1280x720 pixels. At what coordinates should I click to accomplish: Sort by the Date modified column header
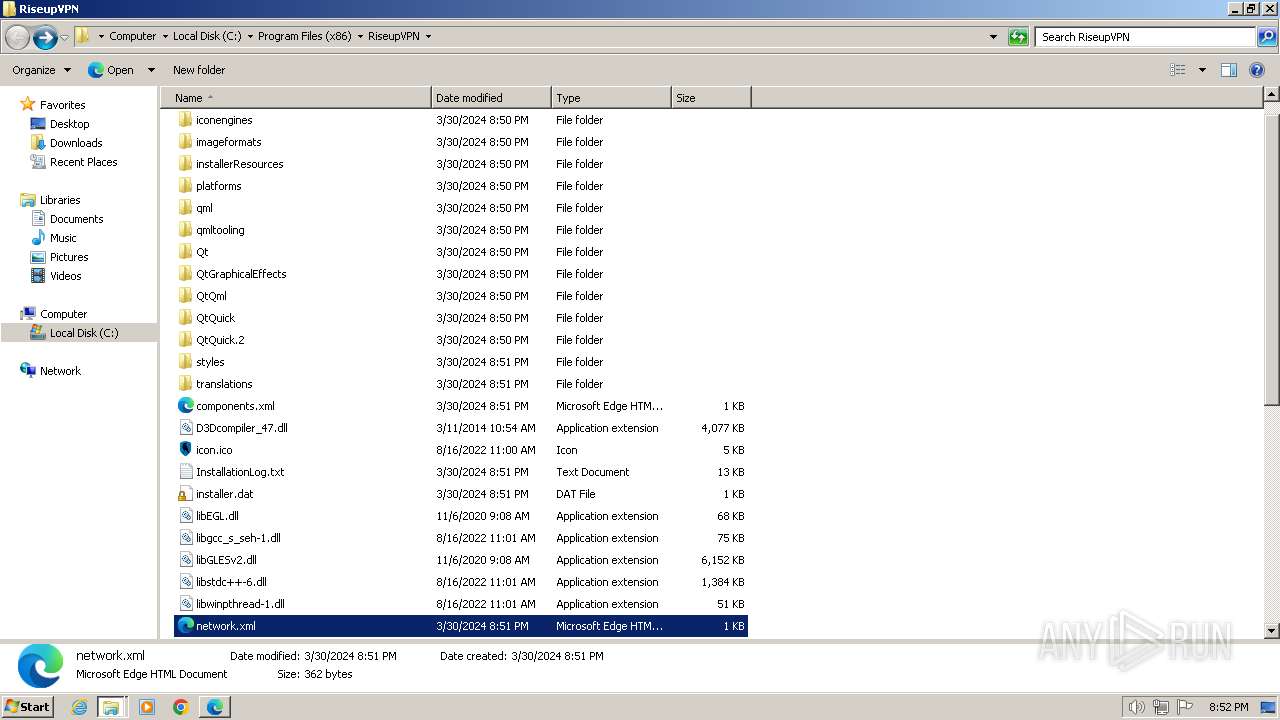[491, 98]
